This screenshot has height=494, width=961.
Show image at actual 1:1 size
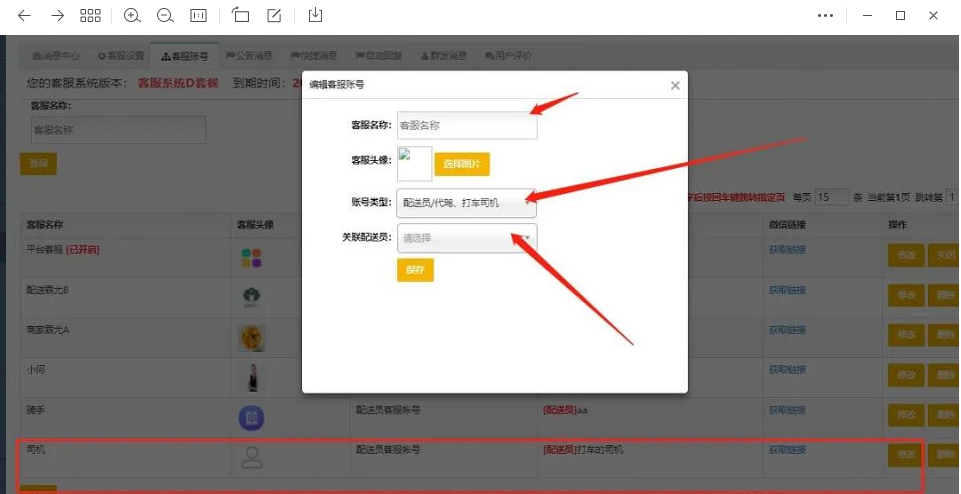(x=198, y=15)
